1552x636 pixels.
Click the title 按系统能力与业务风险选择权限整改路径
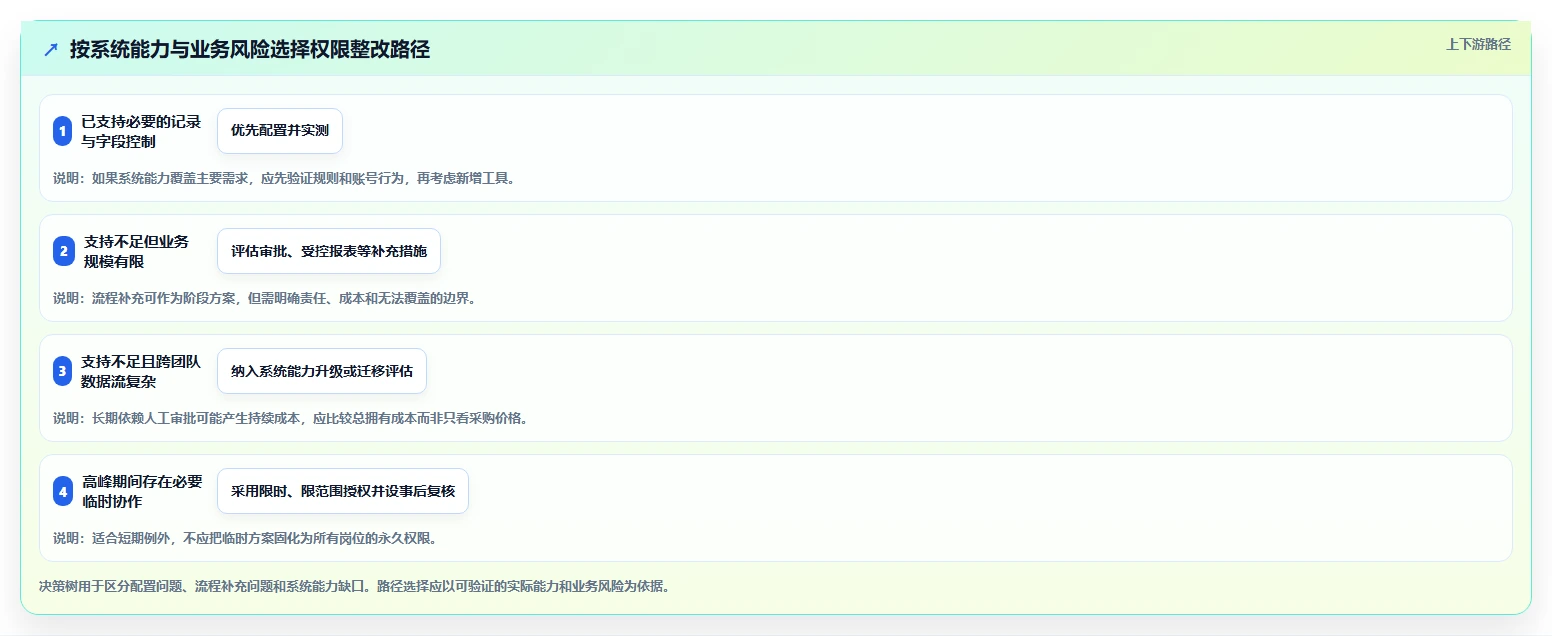[250, 49]
